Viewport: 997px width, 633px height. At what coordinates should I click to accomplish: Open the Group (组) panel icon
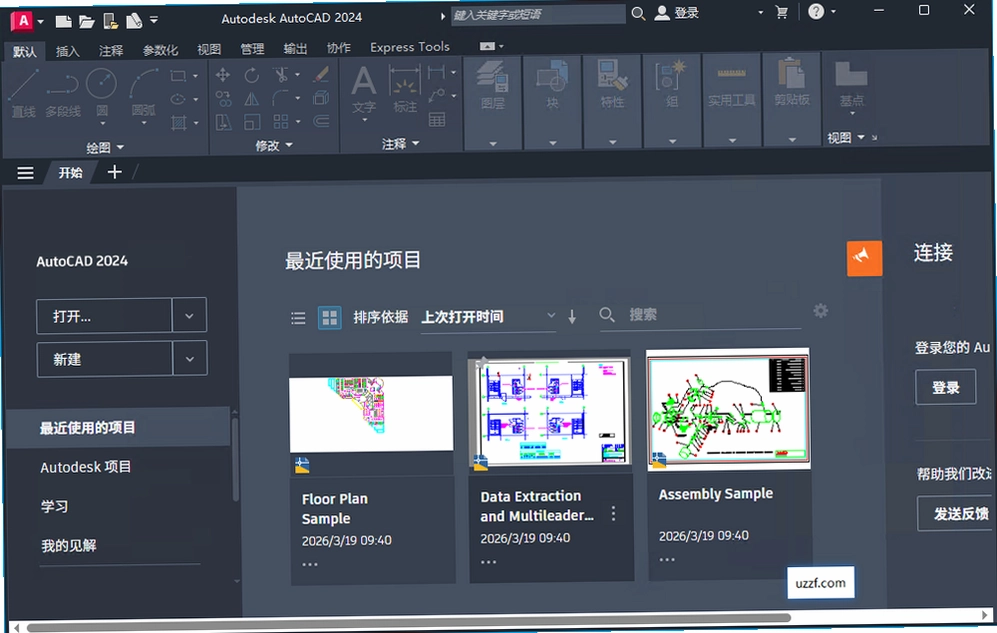coord(671,84)
